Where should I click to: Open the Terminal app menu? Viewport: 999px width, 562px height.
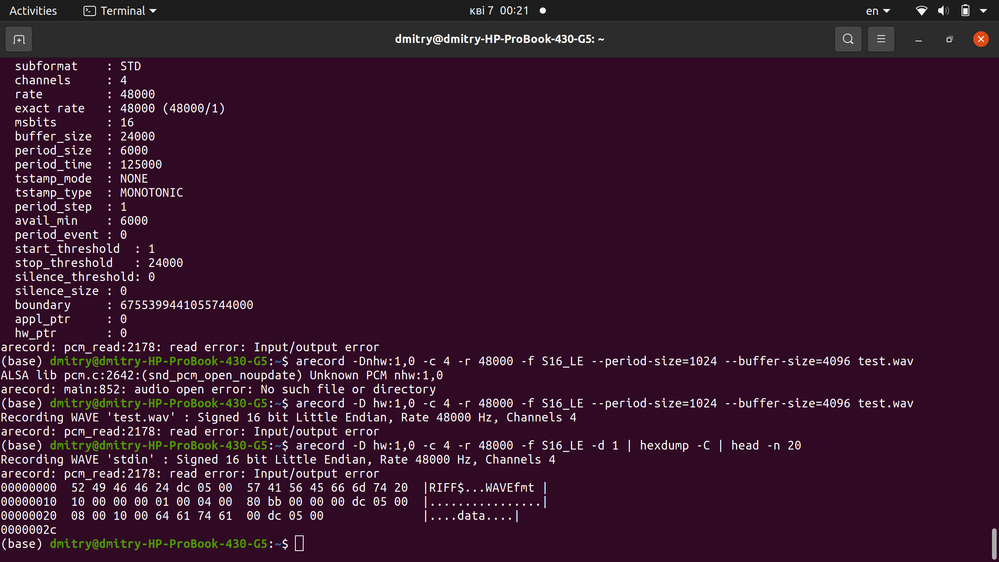click(120, 11)
